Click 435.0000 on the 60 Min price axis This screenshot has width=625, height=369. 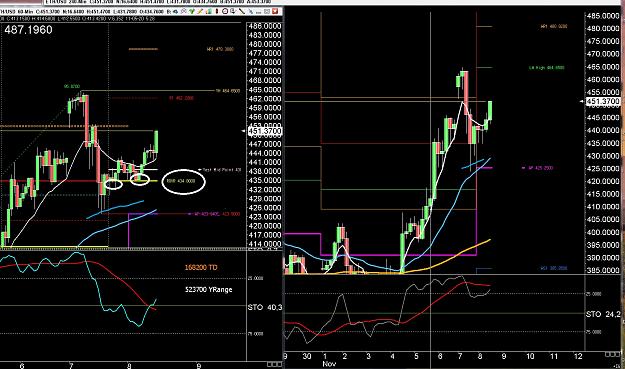pos(265,181)
